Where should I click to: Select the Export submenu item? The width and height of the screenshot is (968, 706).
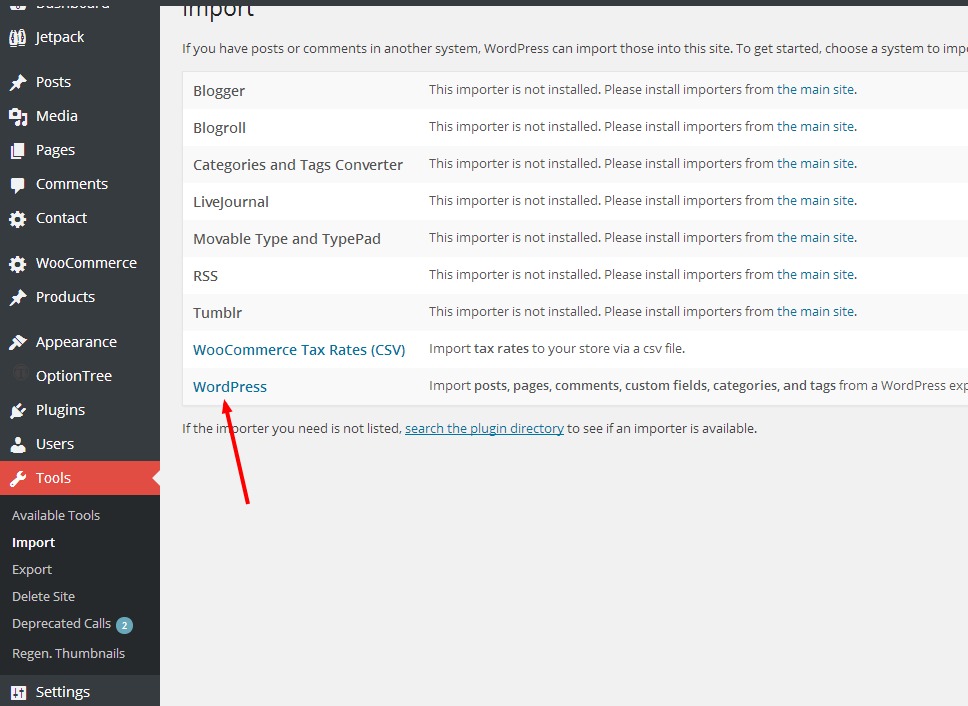click(31, 570)
